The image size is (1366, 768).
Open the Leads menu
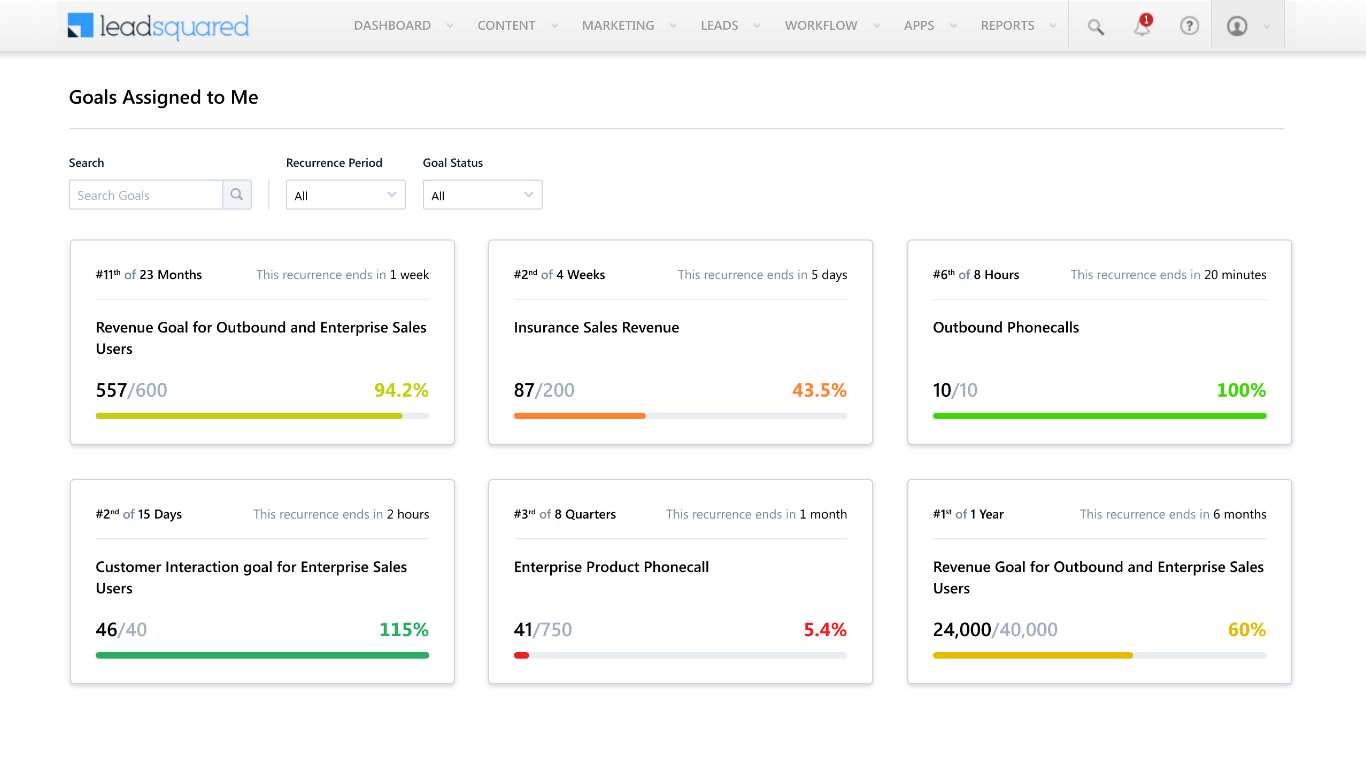719,26
